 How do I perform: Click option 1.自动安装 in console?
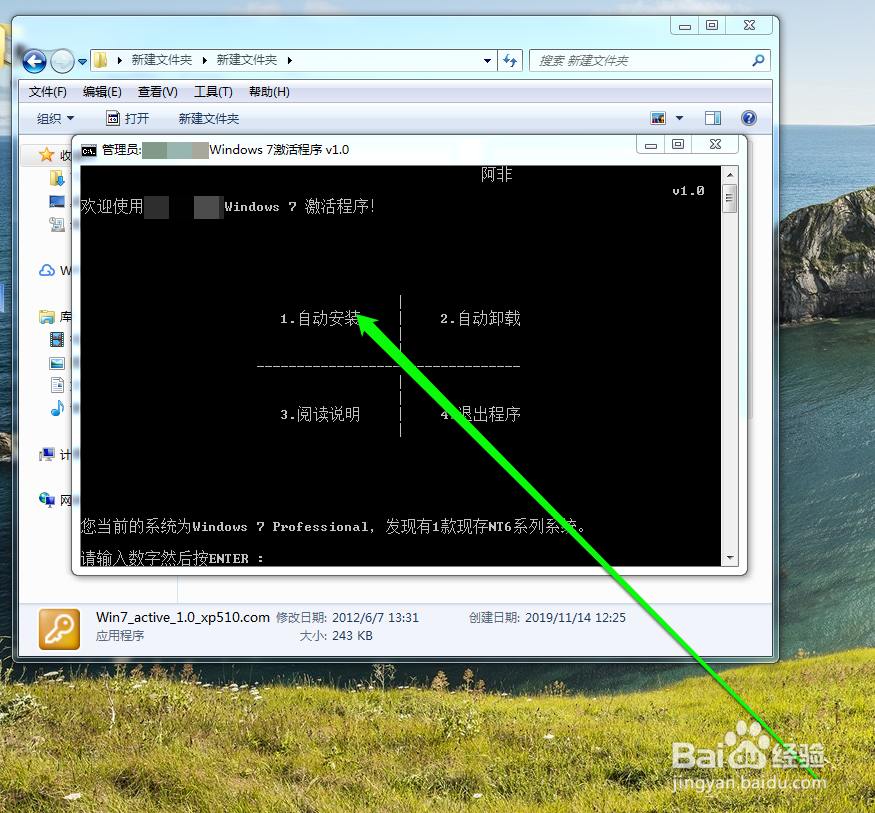[x=320, y=318]
